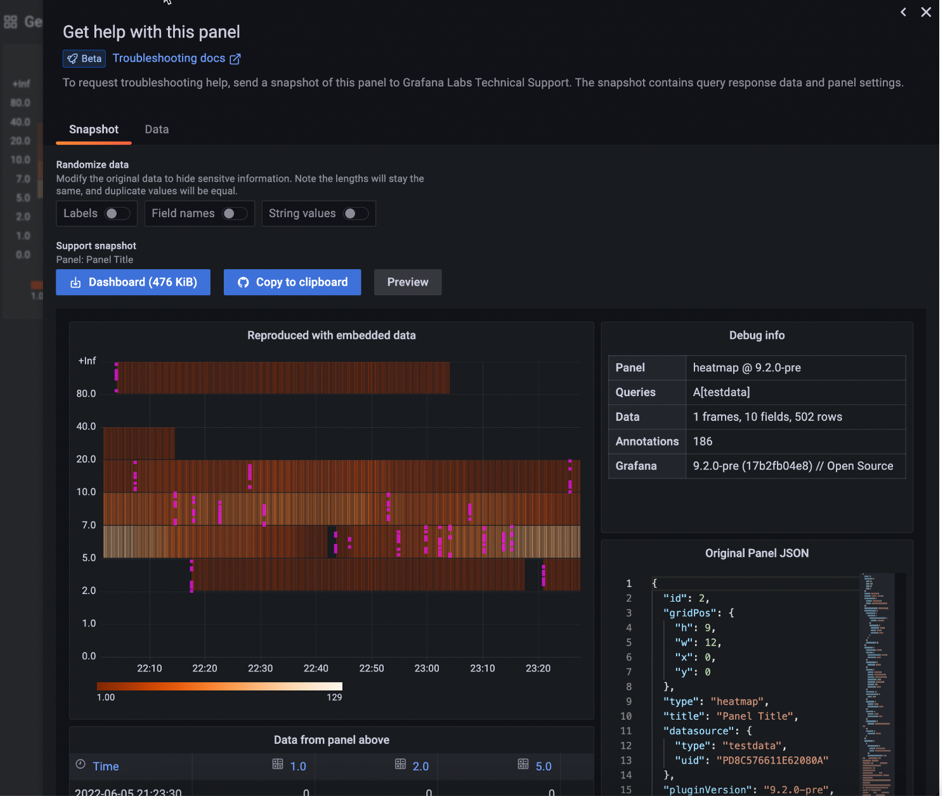Click number field icon beside 5.0 column
This screenshot has height=796, width=942.
coord(523,765)
